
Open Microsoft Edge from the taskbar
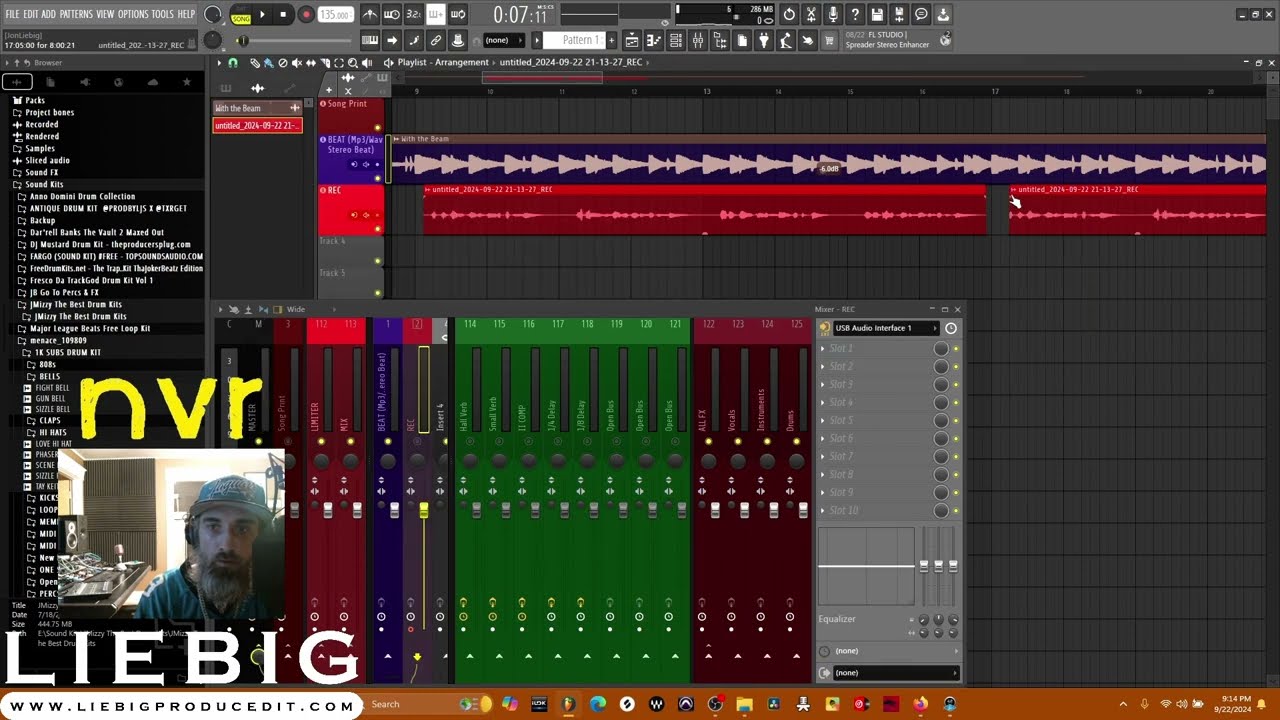[x=598, y=704]
